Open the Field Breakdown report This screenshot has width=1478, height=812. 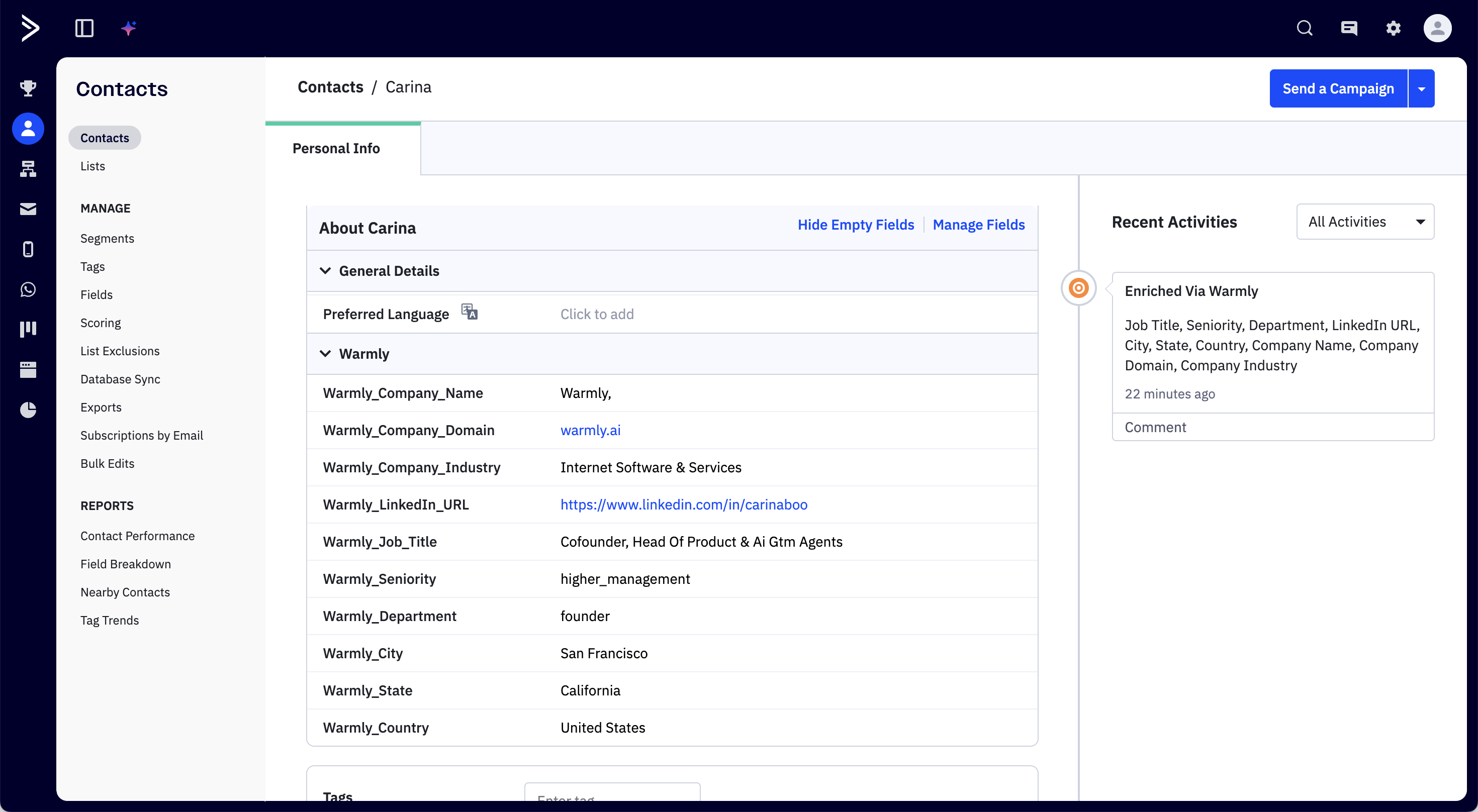[126, 563]
